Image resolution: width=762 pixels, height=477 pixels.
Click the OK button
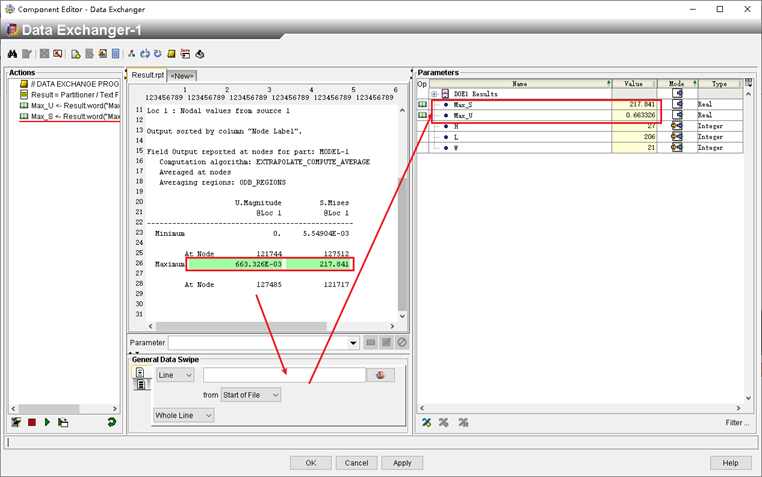pos(311,463)
